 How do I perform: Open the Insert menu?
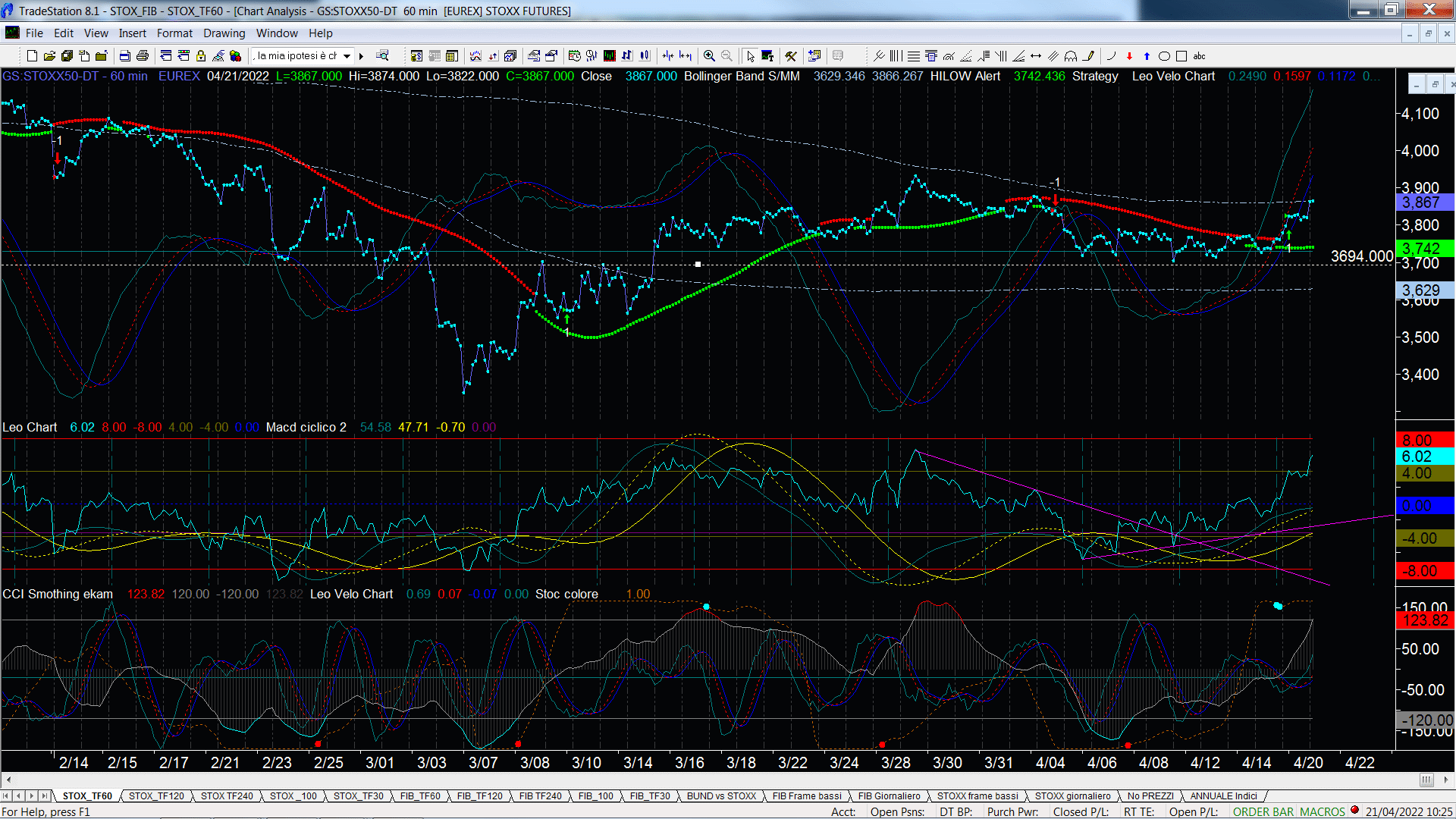pos(132,33)
